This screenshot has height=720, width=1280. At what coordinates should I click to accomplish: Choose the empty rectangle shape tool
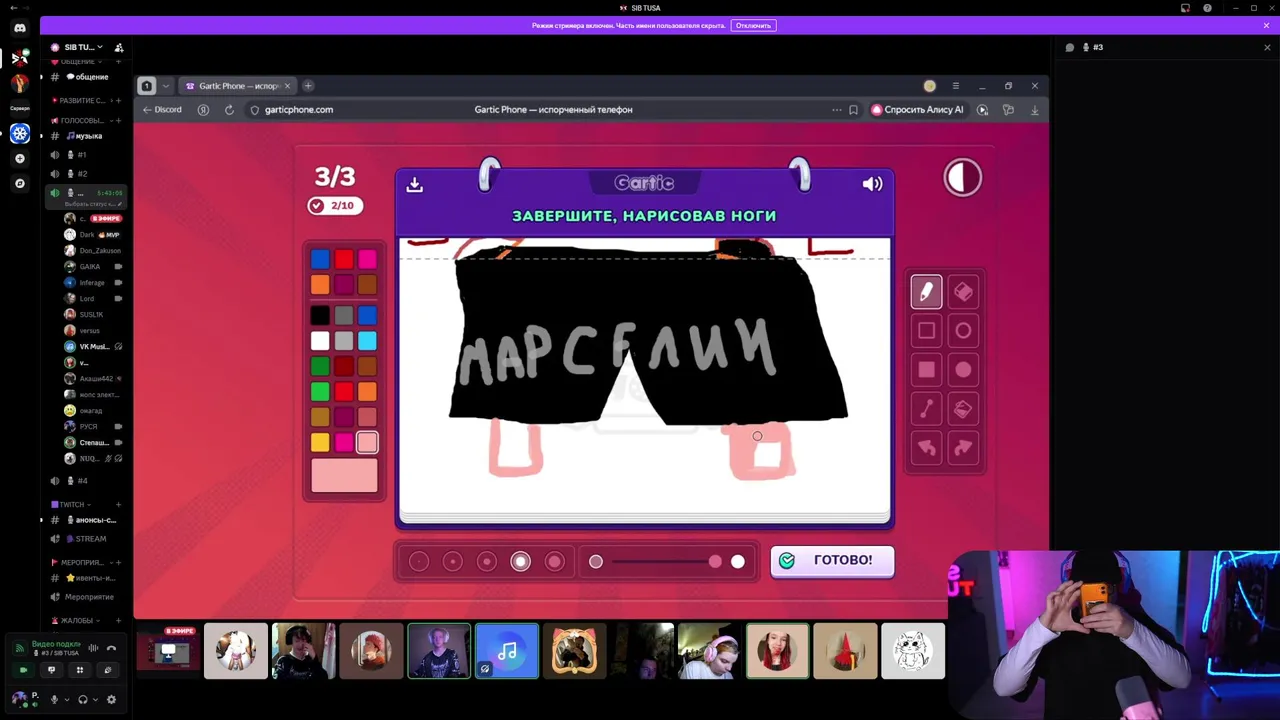tap(926, 330)
